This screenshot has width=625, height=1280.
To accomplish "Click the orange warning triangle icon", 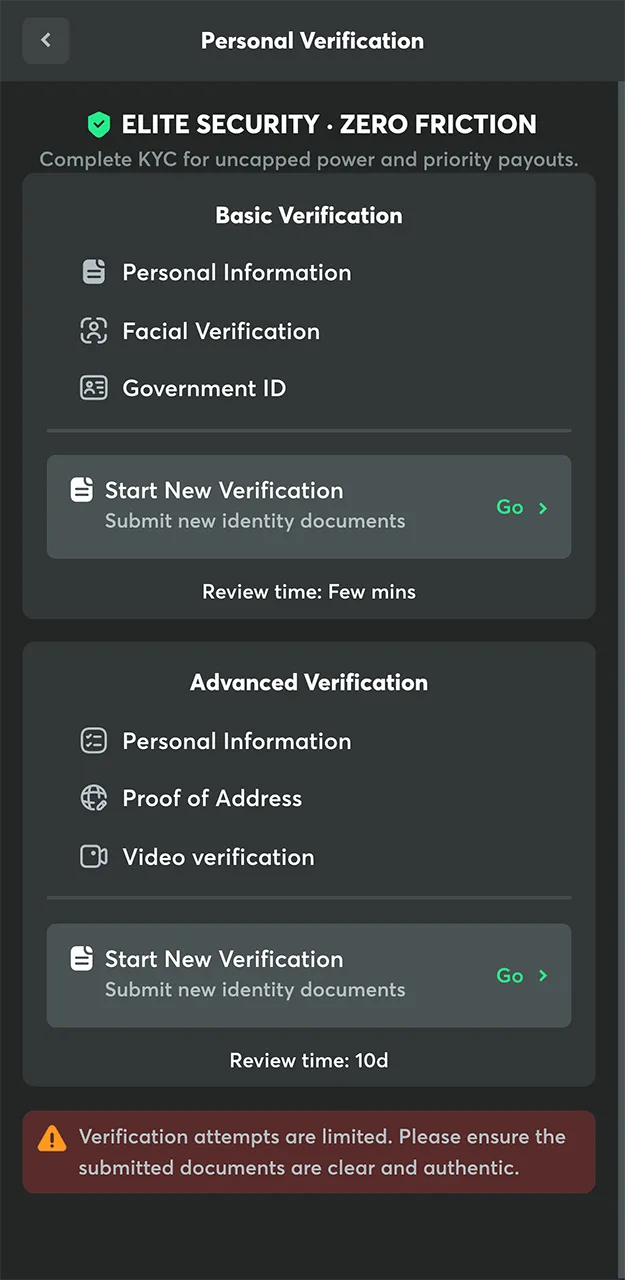I will [52, 1138].
